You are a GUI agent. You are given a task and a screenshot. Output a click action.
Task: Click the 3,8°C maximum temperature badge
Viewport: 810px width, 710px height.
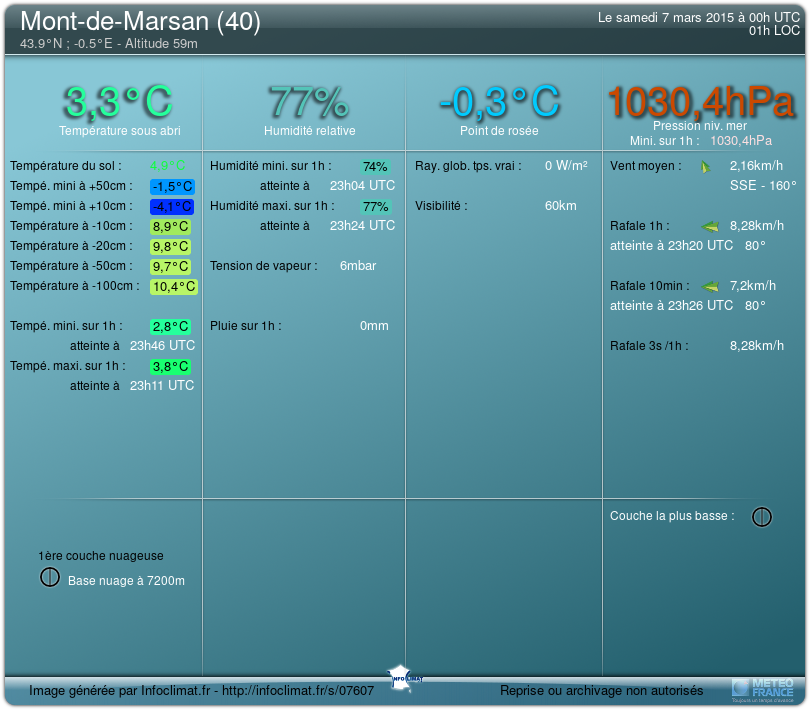coord(170,367)
